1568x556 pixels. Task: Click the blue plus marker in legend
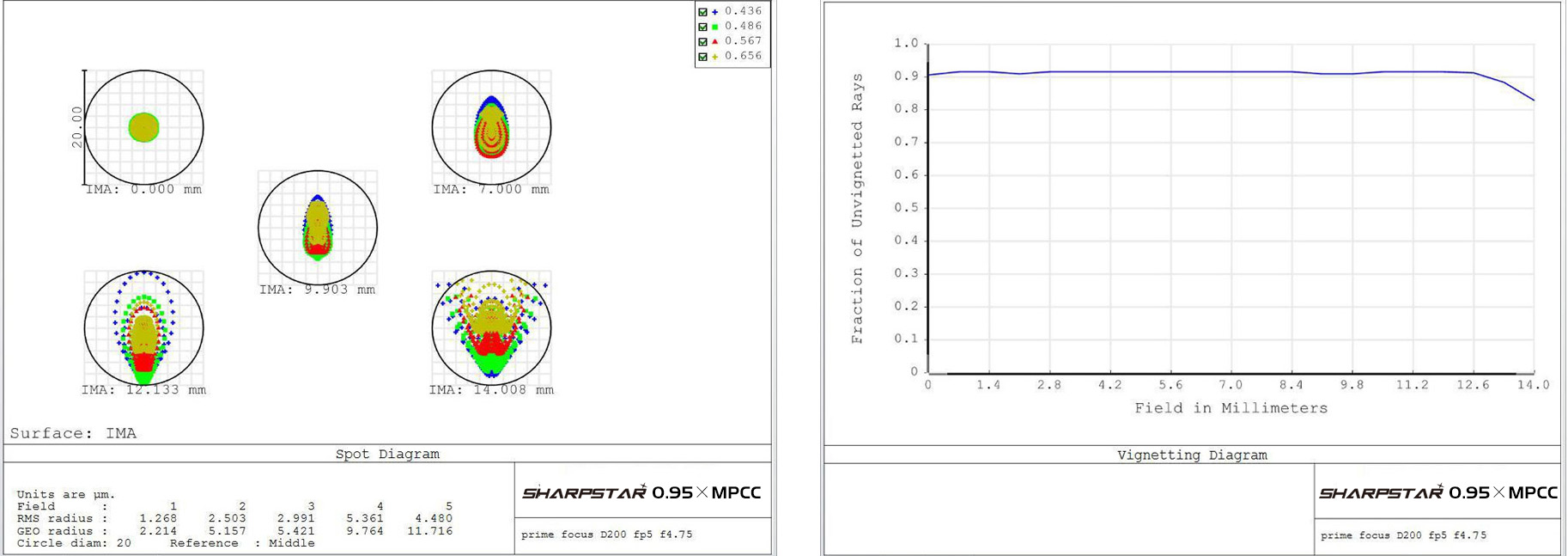pyautogui.click(x=714, y=12)
